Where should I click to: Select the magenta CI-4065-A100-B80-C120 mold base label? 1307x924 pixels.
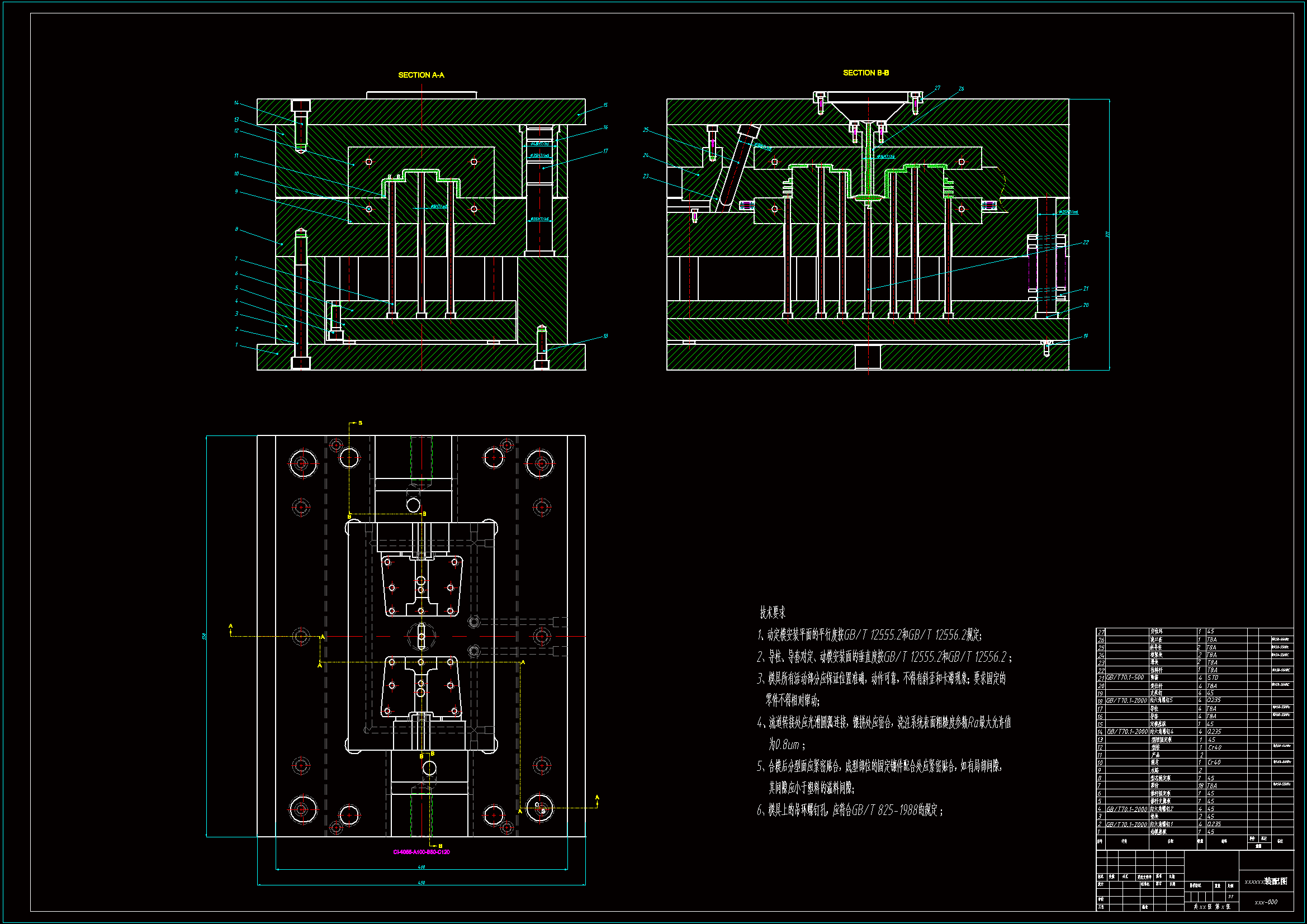point(422,852)
